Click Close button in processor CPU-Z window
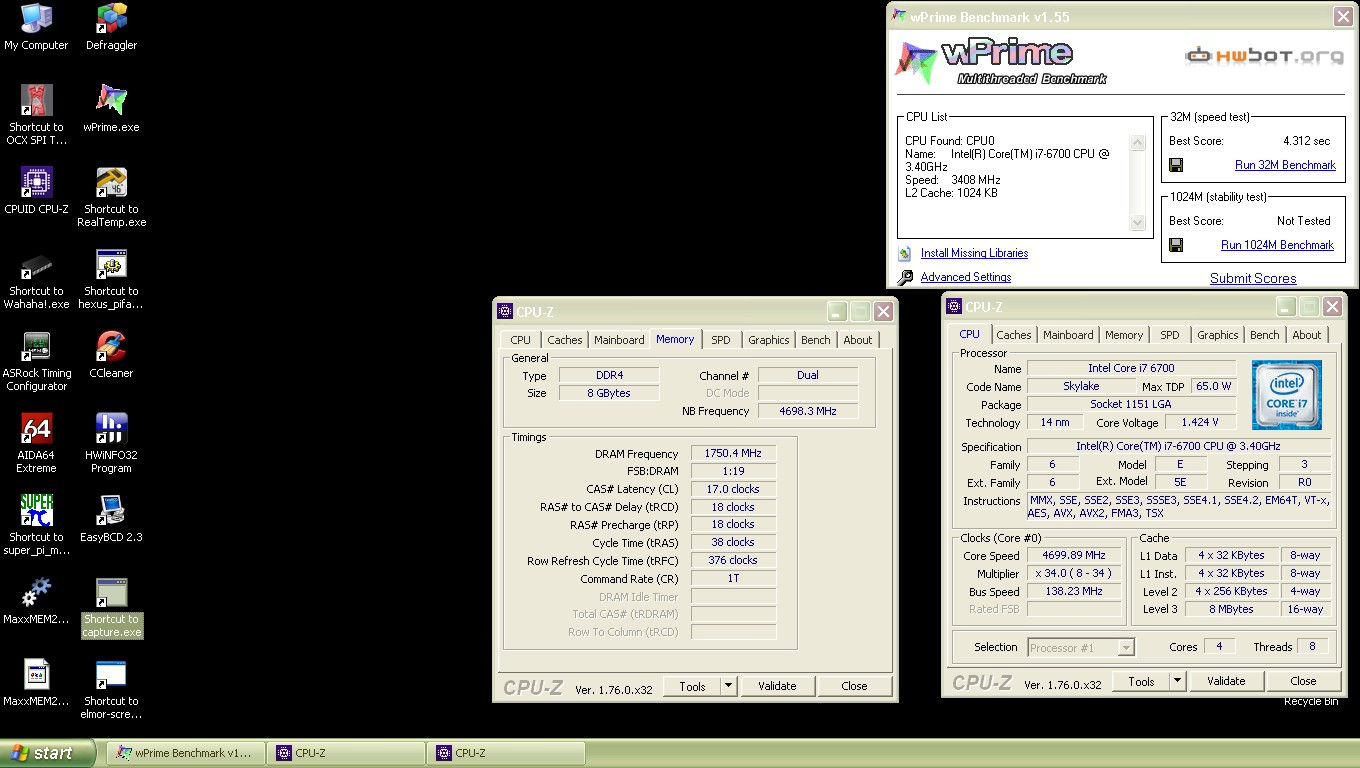Screen dimensions: 1360x768 [x=1303, y=681]
